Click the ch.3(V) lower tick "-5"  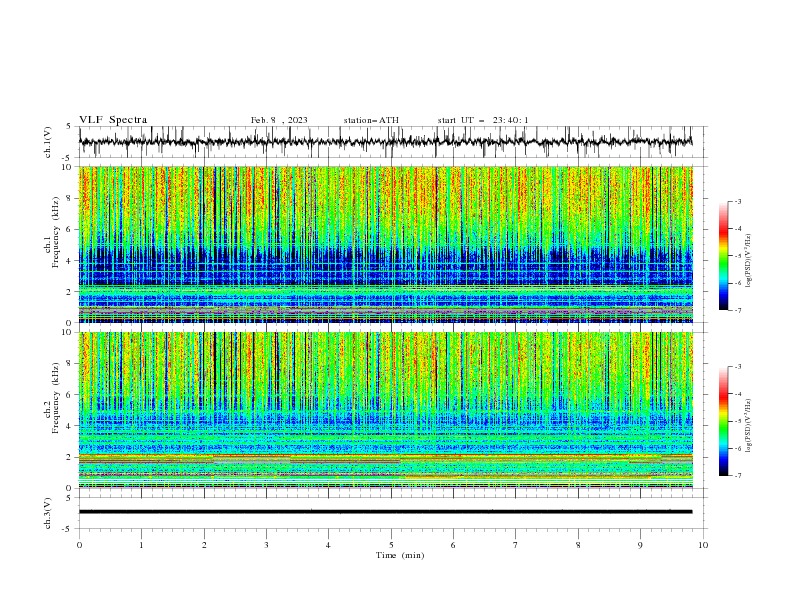pyautogui.click(x=68, y=529)
